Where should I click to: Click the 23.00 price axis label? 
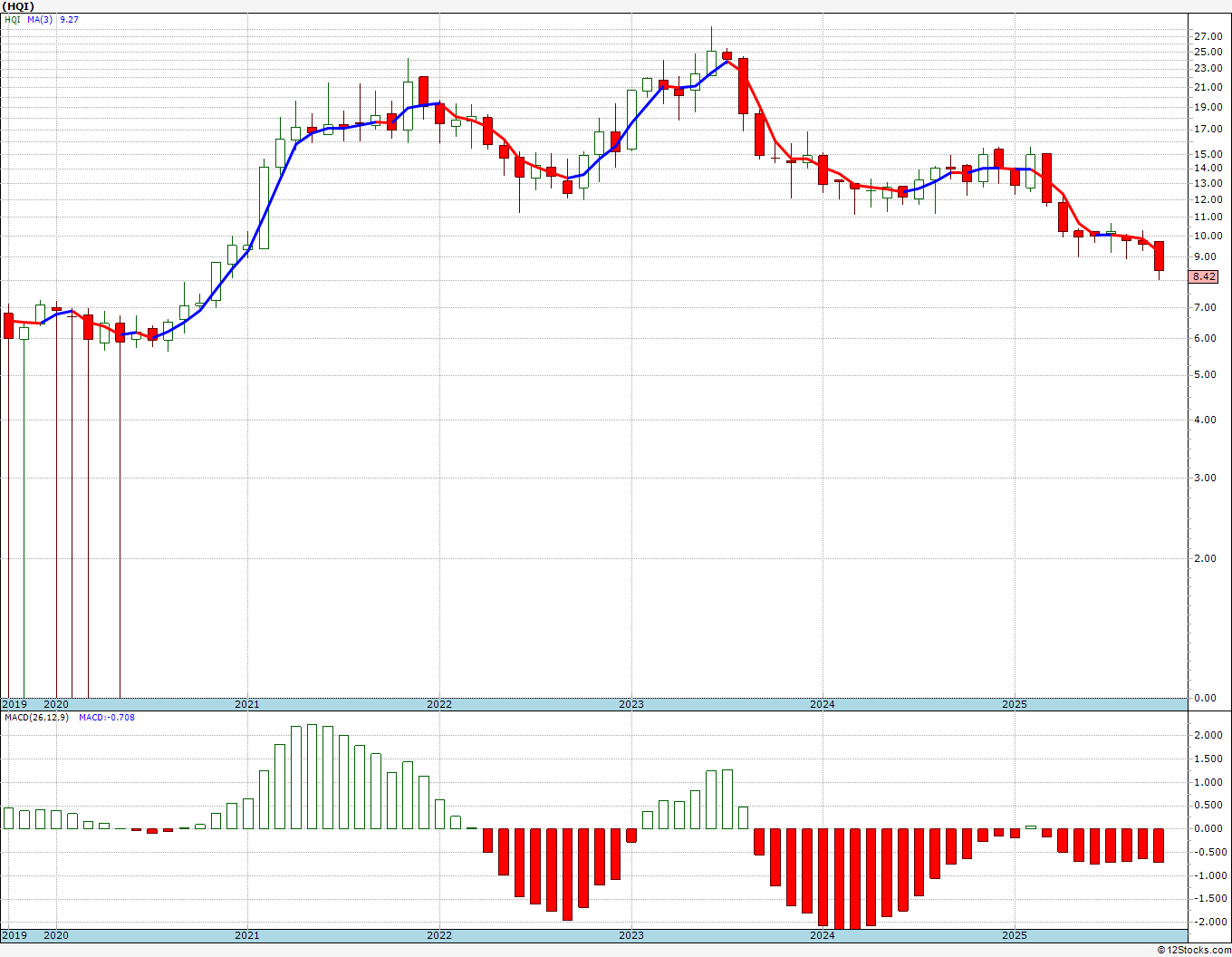point(1208,69)
